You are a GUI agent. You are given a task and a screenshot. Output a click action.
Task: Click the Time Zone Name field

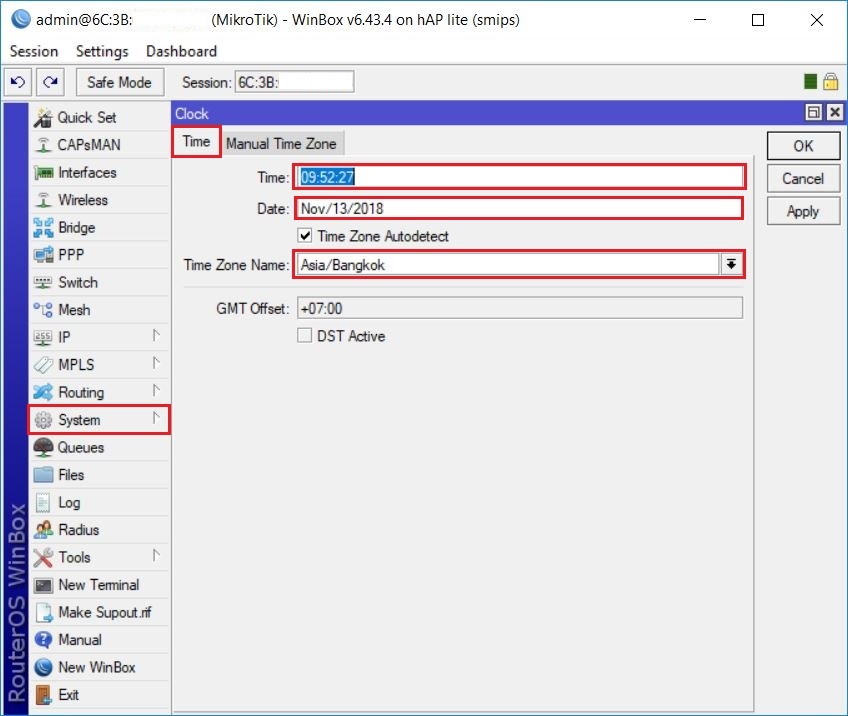[508, 264]
